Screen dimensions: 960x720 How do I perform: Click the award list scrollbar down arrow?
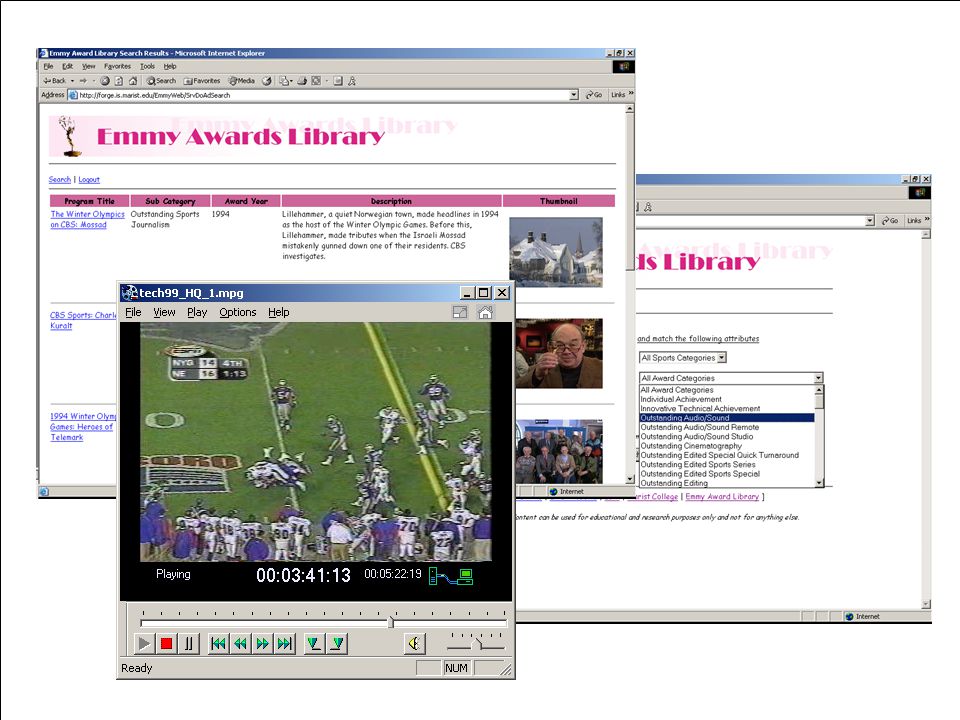point(819,483)
